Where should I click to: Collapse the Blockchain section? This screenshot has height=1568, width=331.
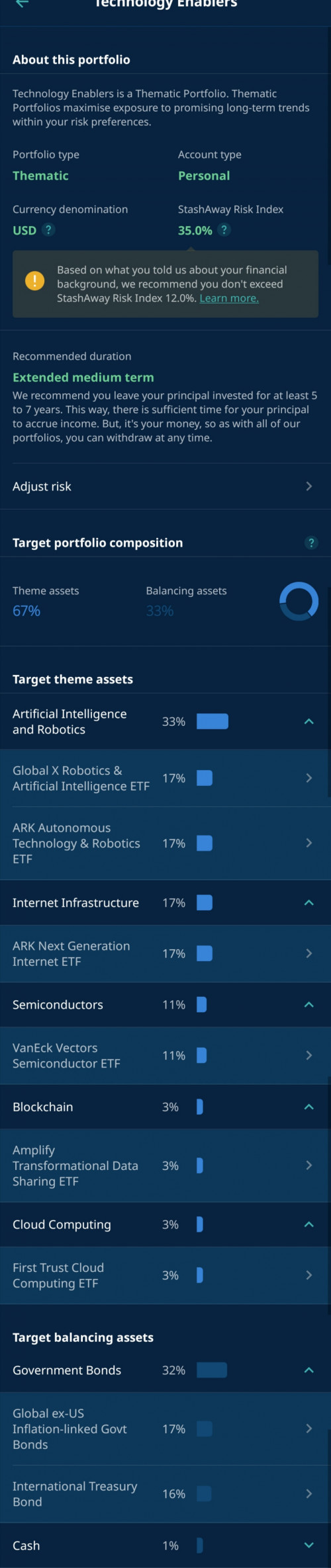[x=308, y=1107]
